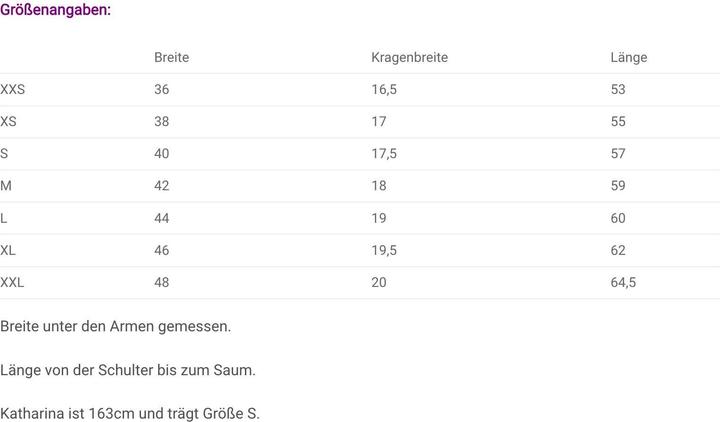
Task: Click the Breite column header
Action: point(171,57)
